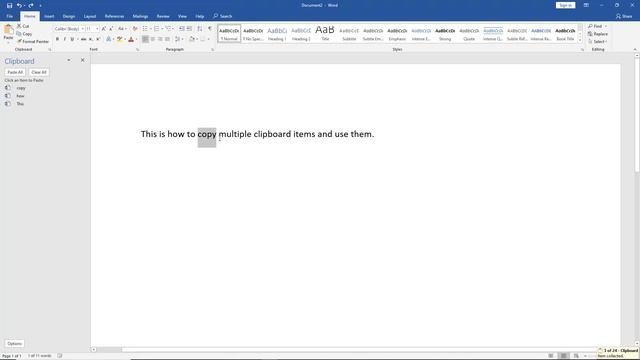
Task: Paste the 'copy' item from Clipboard pane
Action: coord(21,88)
